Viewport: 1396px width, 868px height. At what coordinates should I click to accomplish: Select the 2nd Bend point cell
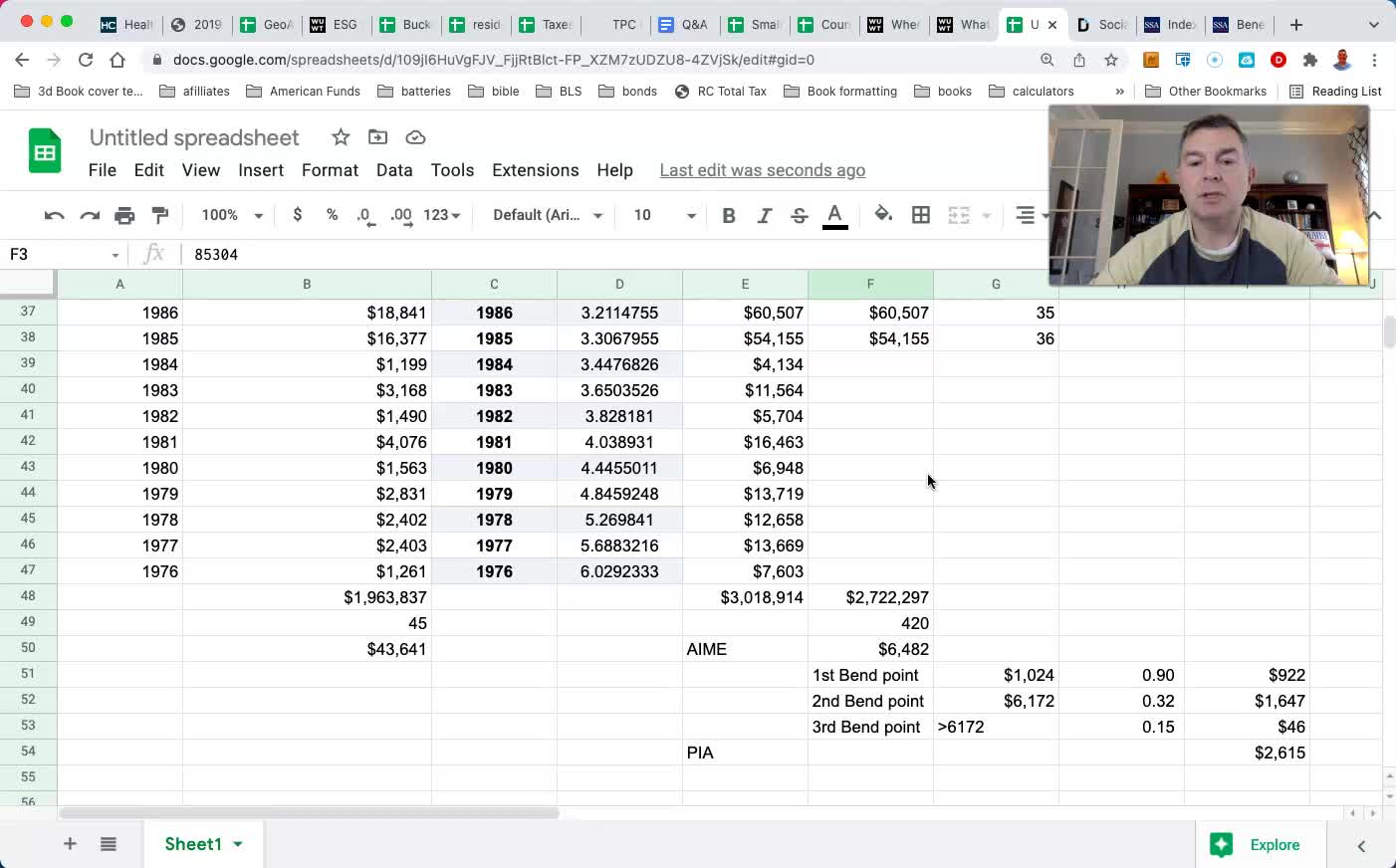point(870,701)
